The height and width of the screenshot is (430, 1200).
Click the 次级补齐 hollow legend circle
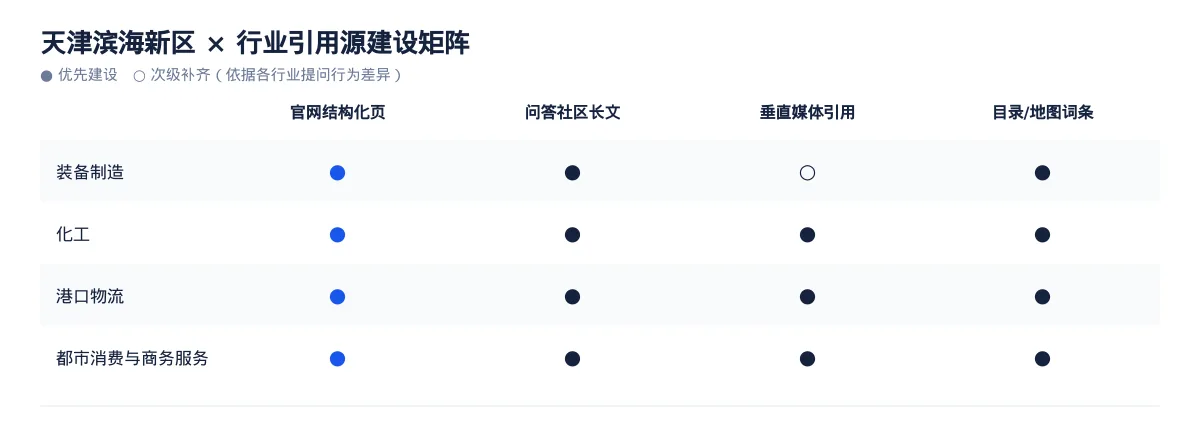click(139, 76)
